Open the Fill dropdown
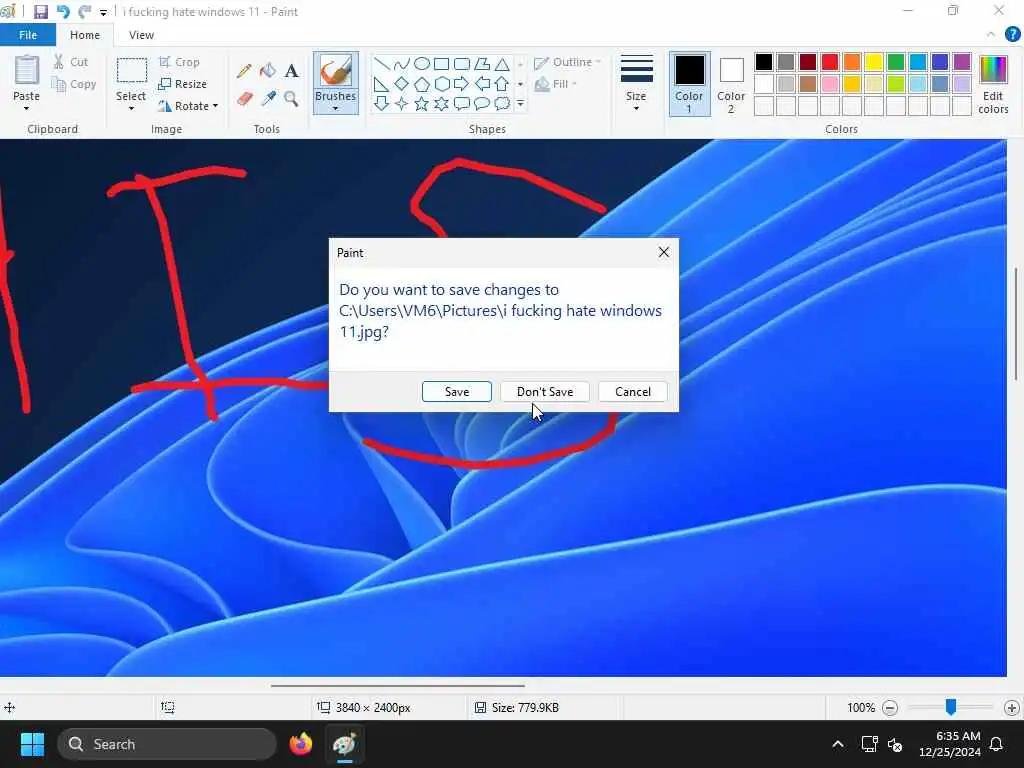This screenshot has width=1024, height=768. pos(556,84)
